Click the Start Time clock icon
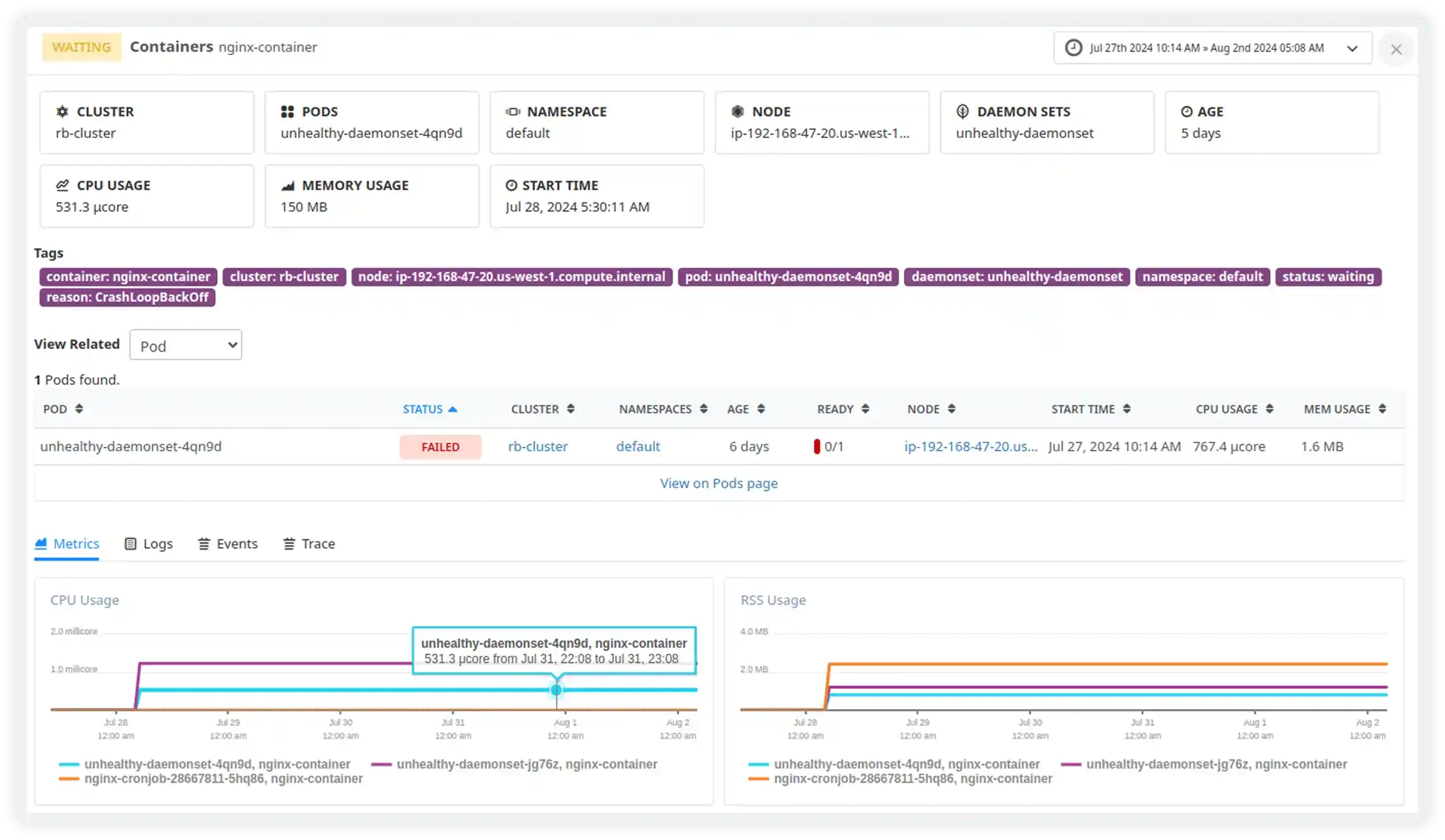The height and width of the screenshot is (840, 1445). click(x=510, y=184)
